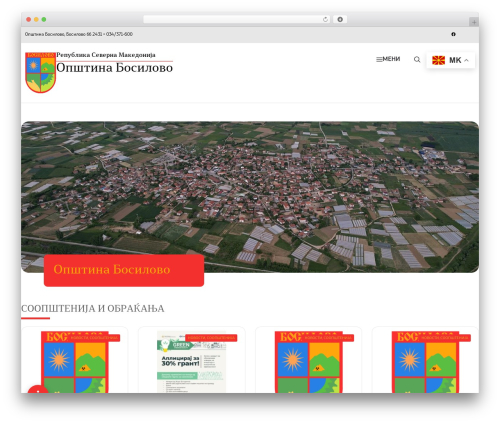Click the browser address bar
500x423 pixels.
(236, 20)
